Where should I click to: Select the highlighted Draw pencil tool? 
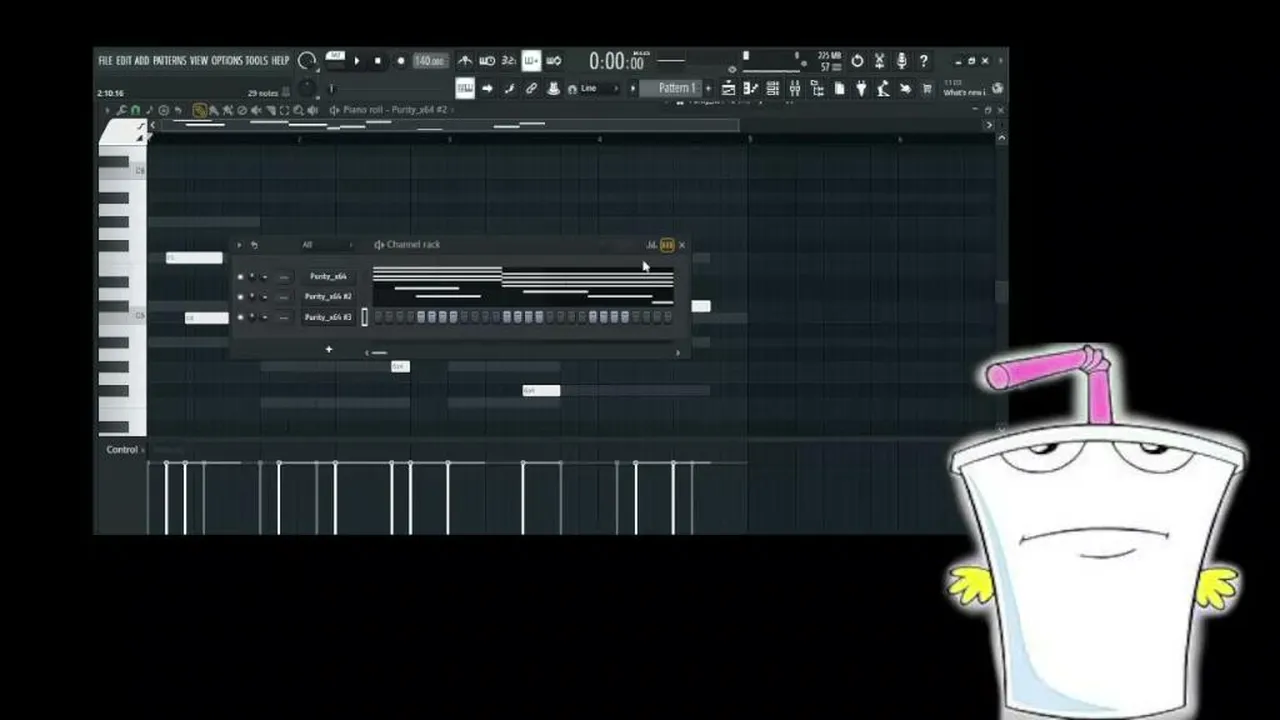[199, 110]
